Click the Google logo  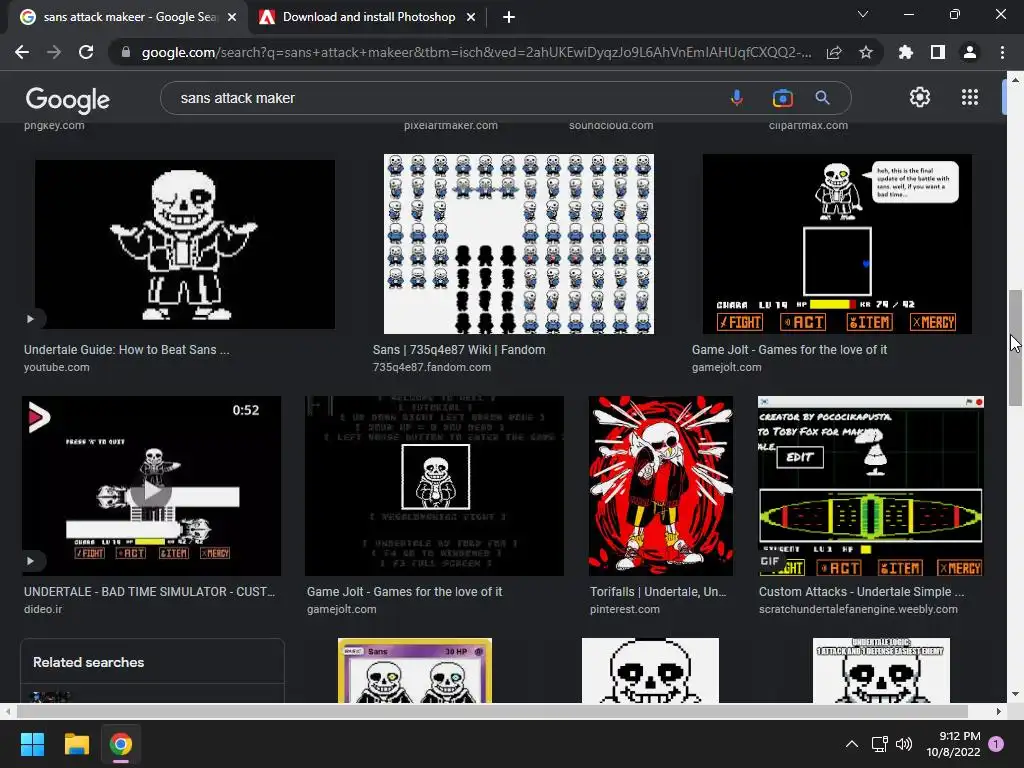pyautogui.click(x=68, y=99)
